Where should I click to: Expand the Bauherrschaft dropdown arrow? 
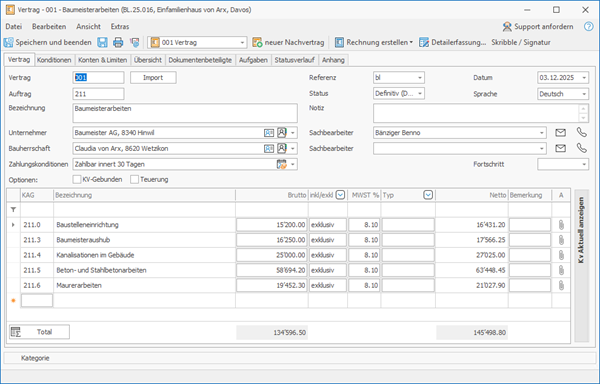(x=293, y=148)
